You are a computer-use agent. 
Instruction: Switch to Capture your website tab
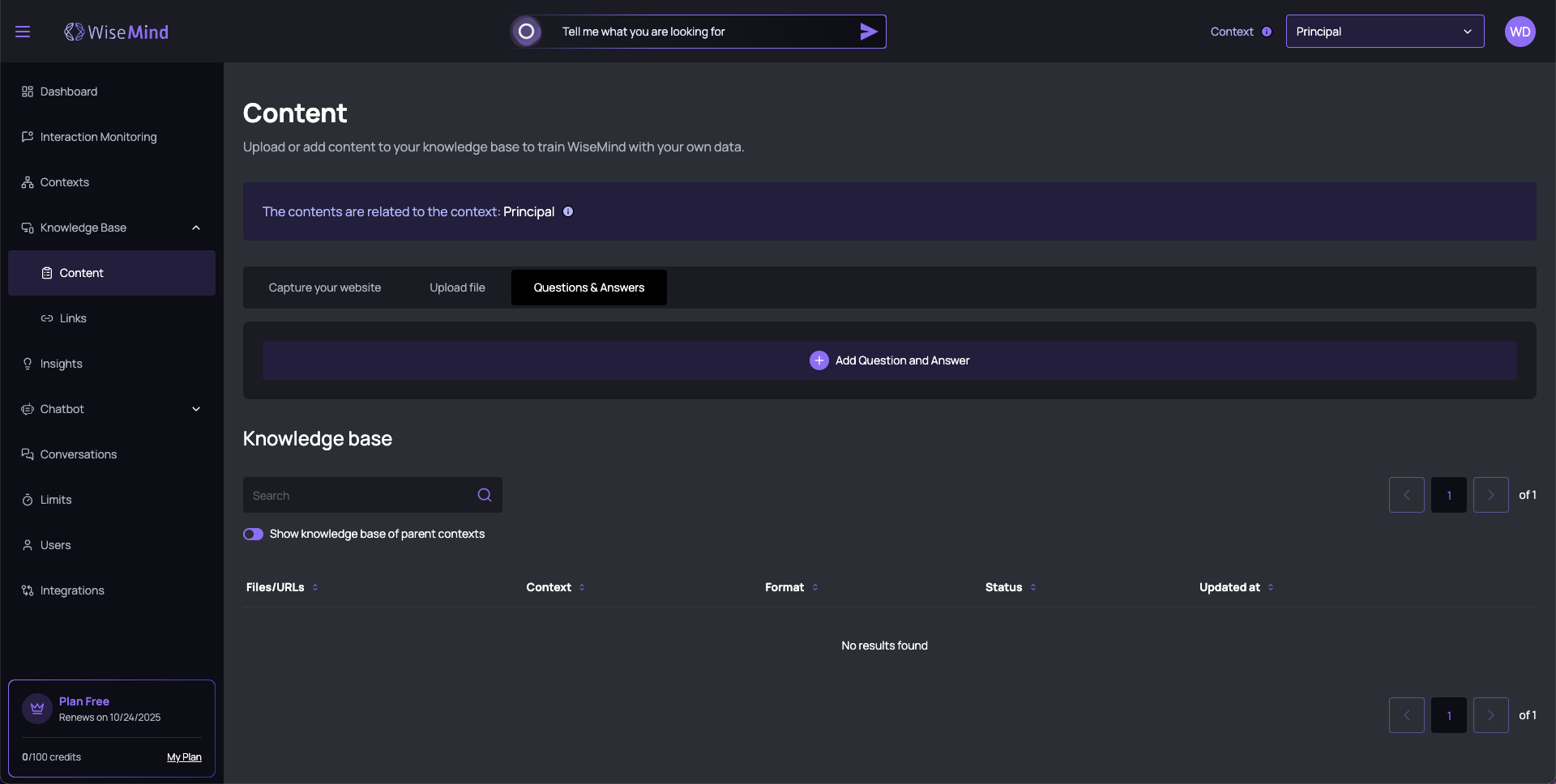tap(324, 288)
